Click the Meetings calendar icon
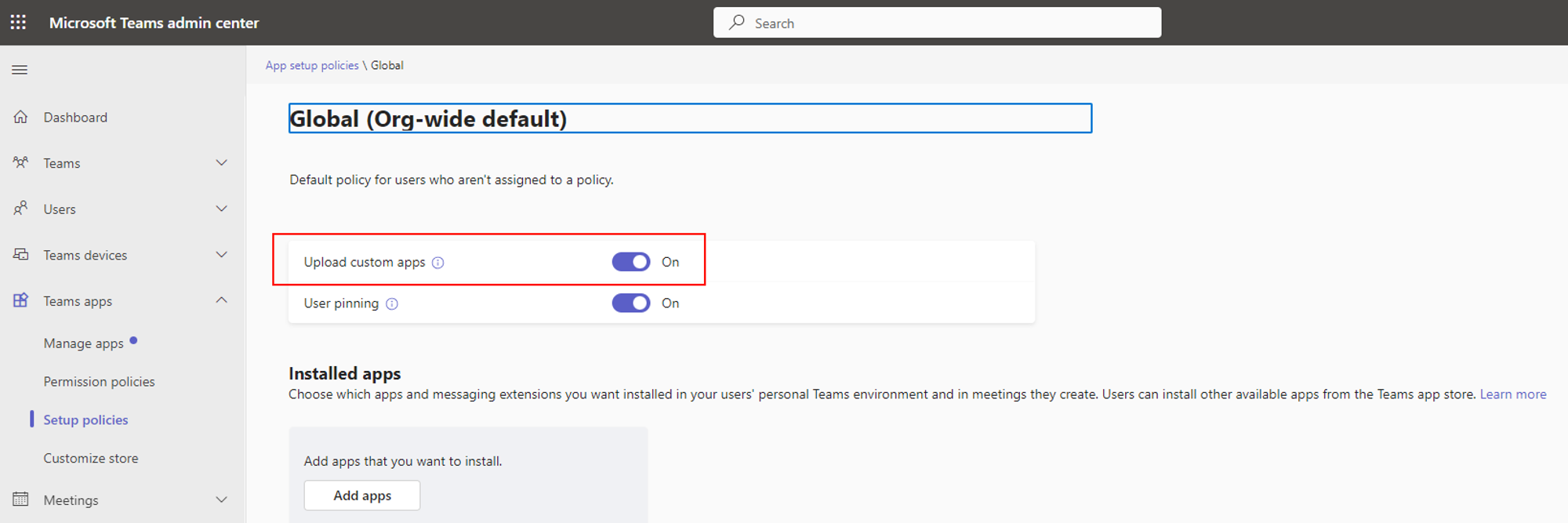1568x523 pixels. coord(21,499)
